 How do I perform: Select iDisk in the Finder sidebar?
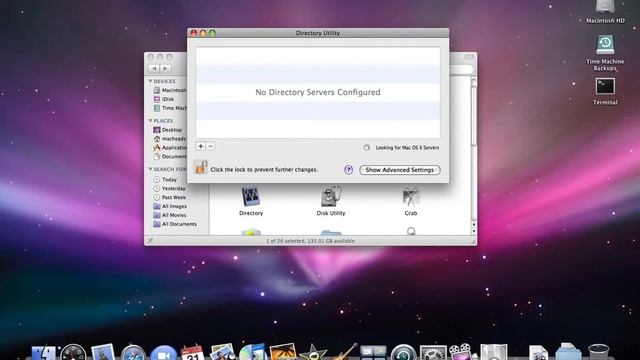click(164, 99)
